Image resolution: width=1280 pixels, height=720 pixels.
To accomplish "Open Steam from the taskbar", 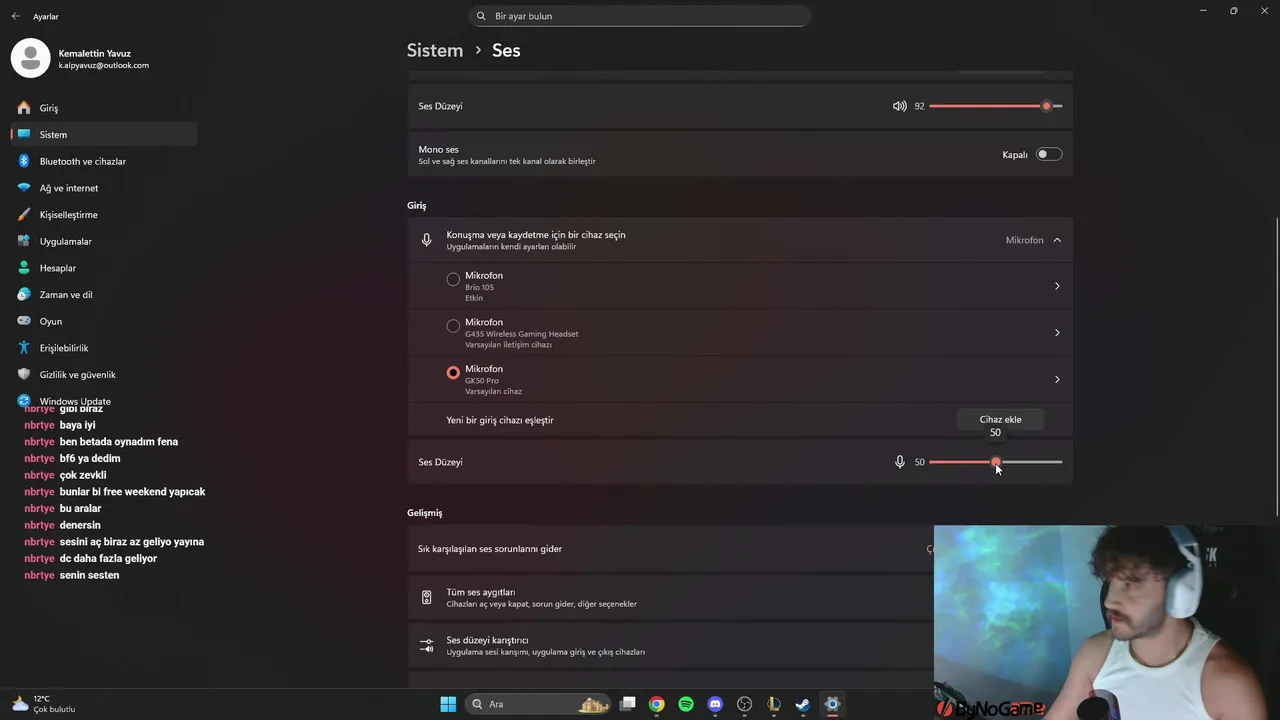I will point(802,704).
